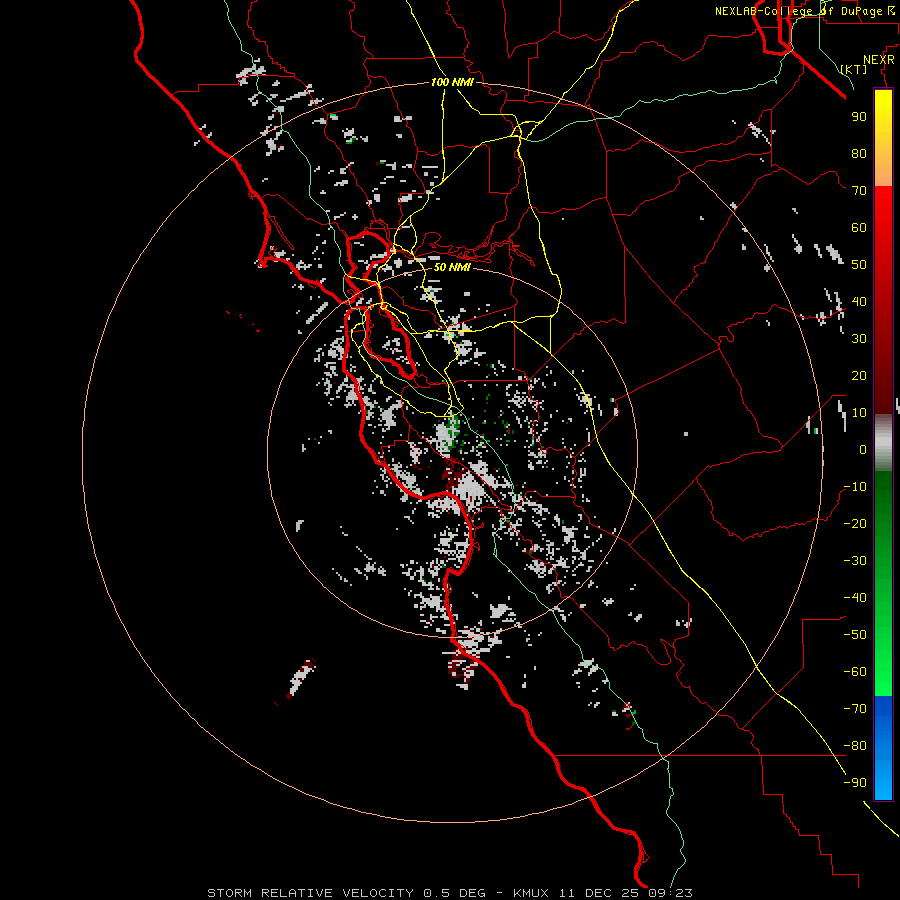Click STORM RELATIVE VELOCITY in the caption
The height and width of the screenshot is (900, 900).
[x=310, y=893]
